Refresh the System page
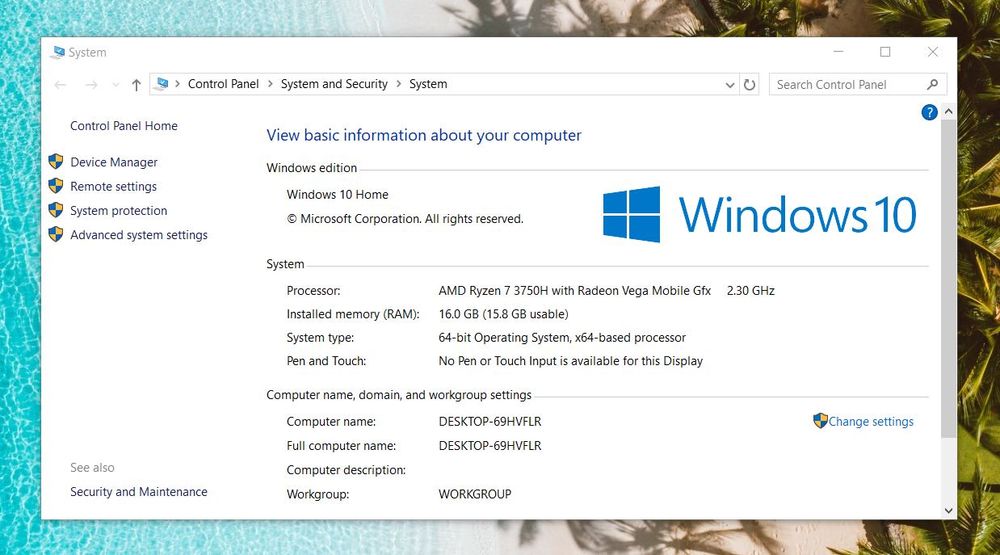Image resolution: width=1000 pixels, height=555 pixels. (749, 85)
